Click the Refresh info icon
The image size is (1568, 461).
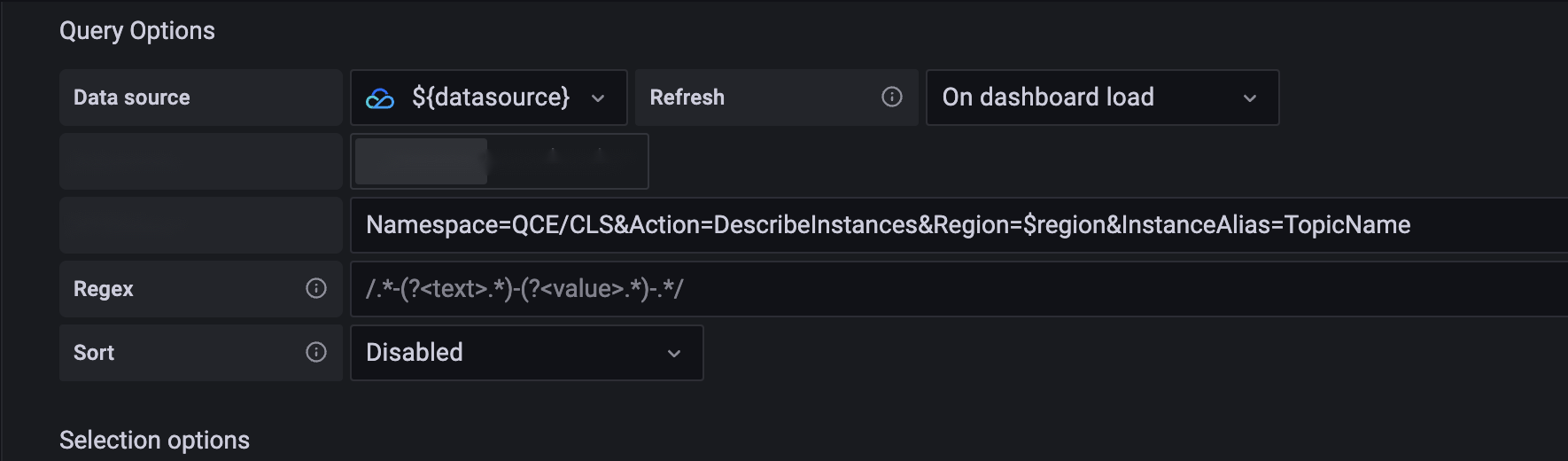pos(892,98)
